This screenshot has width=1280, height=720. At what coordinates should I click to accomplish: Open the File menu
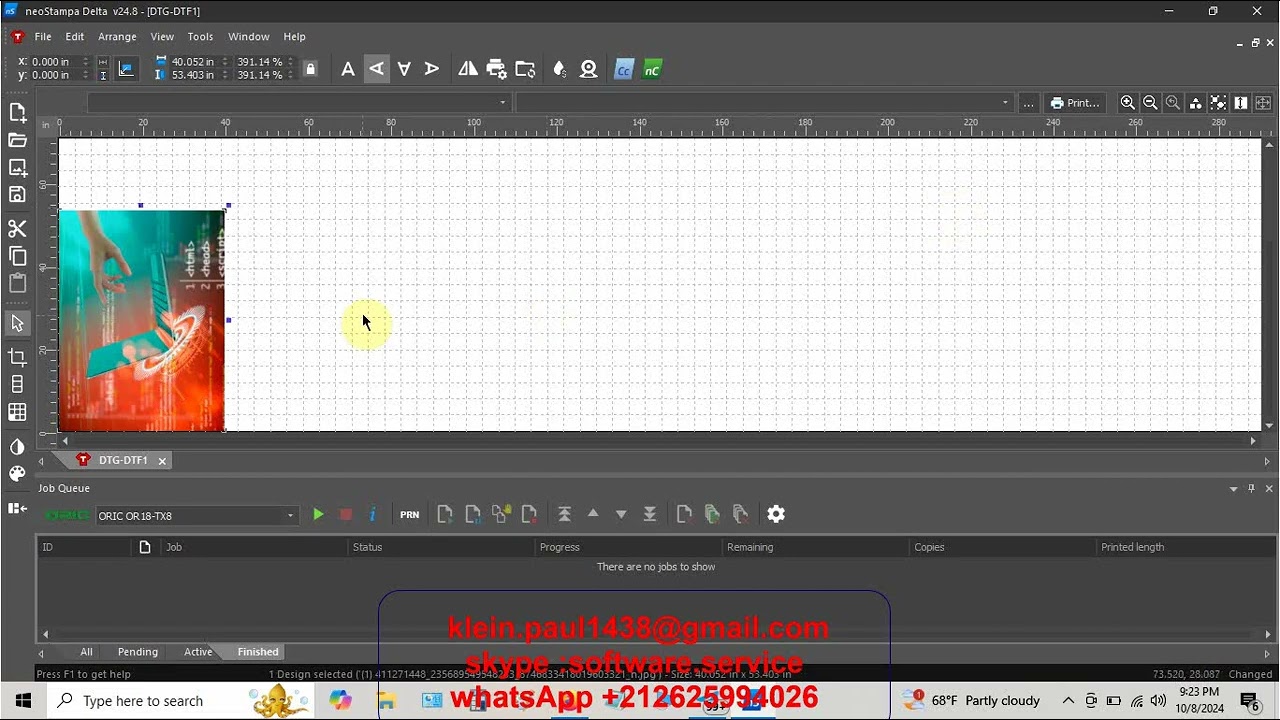[x=43, y=37]
